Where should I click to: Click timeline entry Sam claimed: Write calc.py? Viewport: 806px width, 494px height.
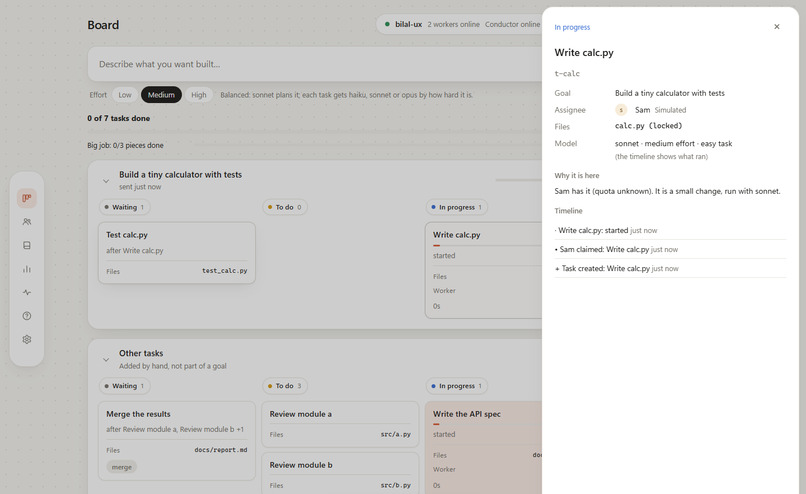670,249
